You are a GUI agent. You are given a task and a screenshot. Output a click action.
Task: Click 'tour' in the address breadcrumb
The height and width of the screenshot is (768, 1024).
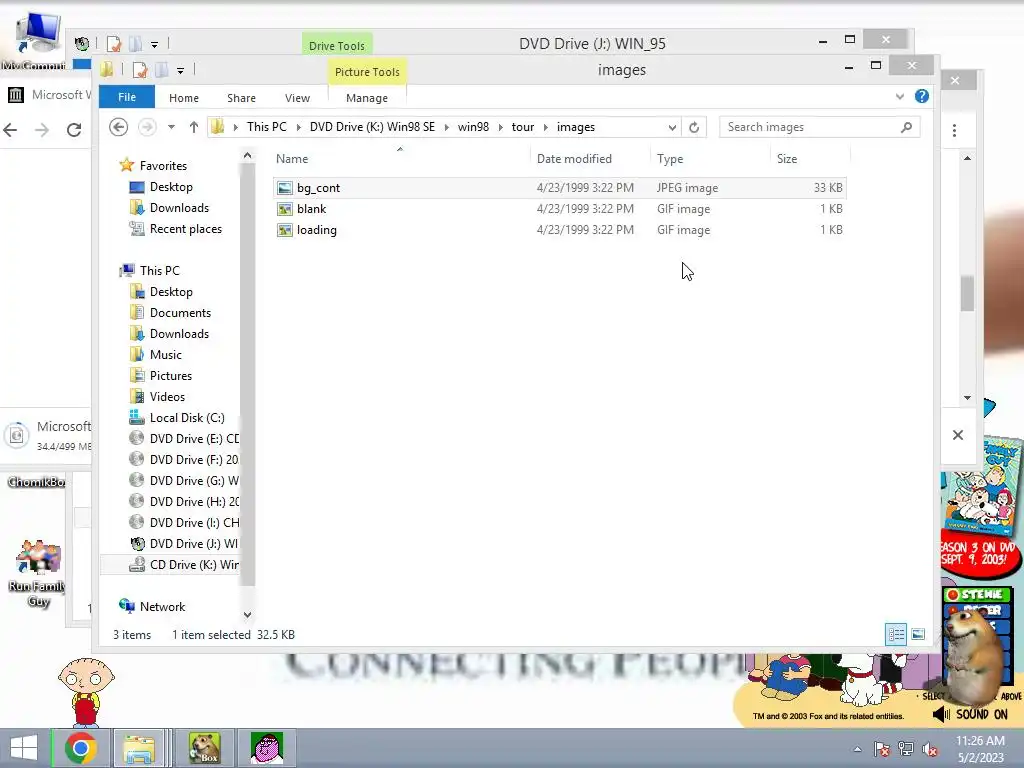click(522, 127)
